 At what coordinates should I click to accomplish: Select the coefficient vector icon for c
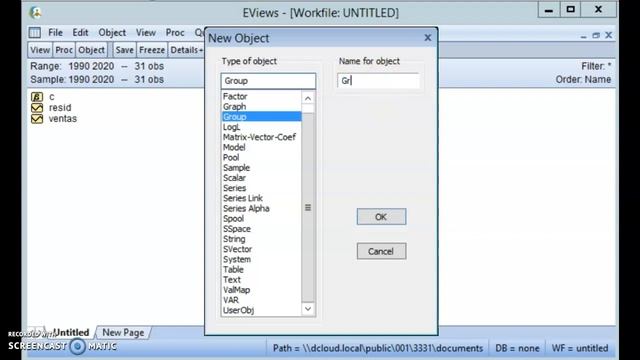pos(37,97)
